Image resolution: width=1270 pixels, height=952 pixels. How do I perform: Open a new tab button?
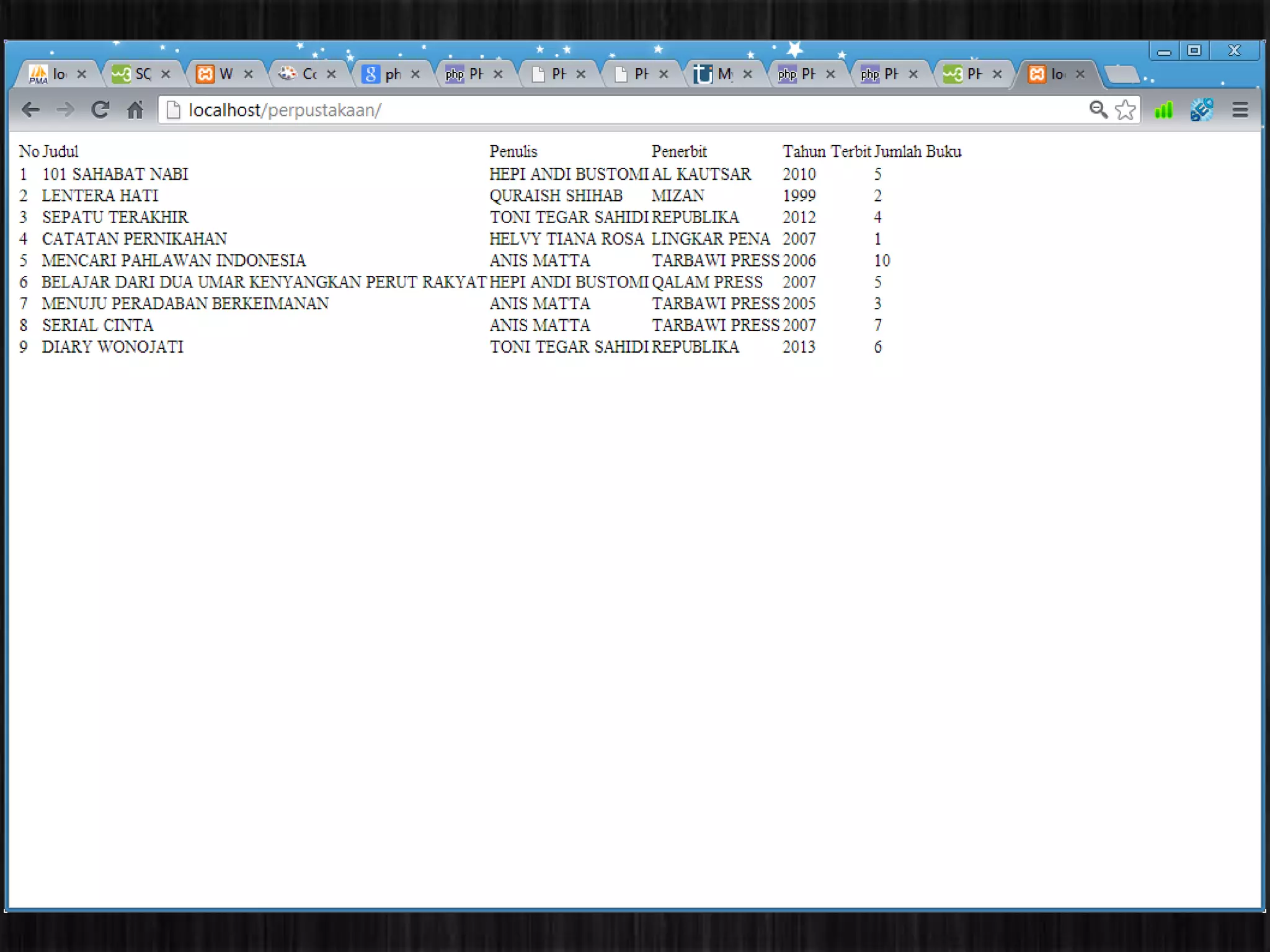[1122, 74]
